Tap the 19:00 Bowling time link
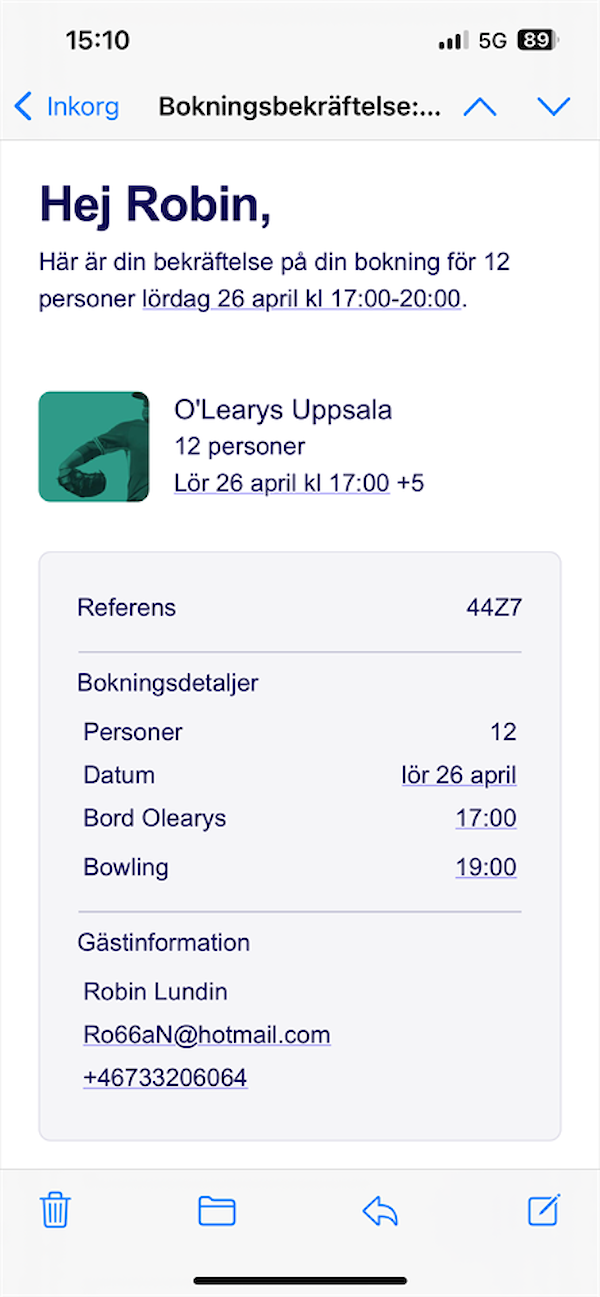 [x=486, y=867]
